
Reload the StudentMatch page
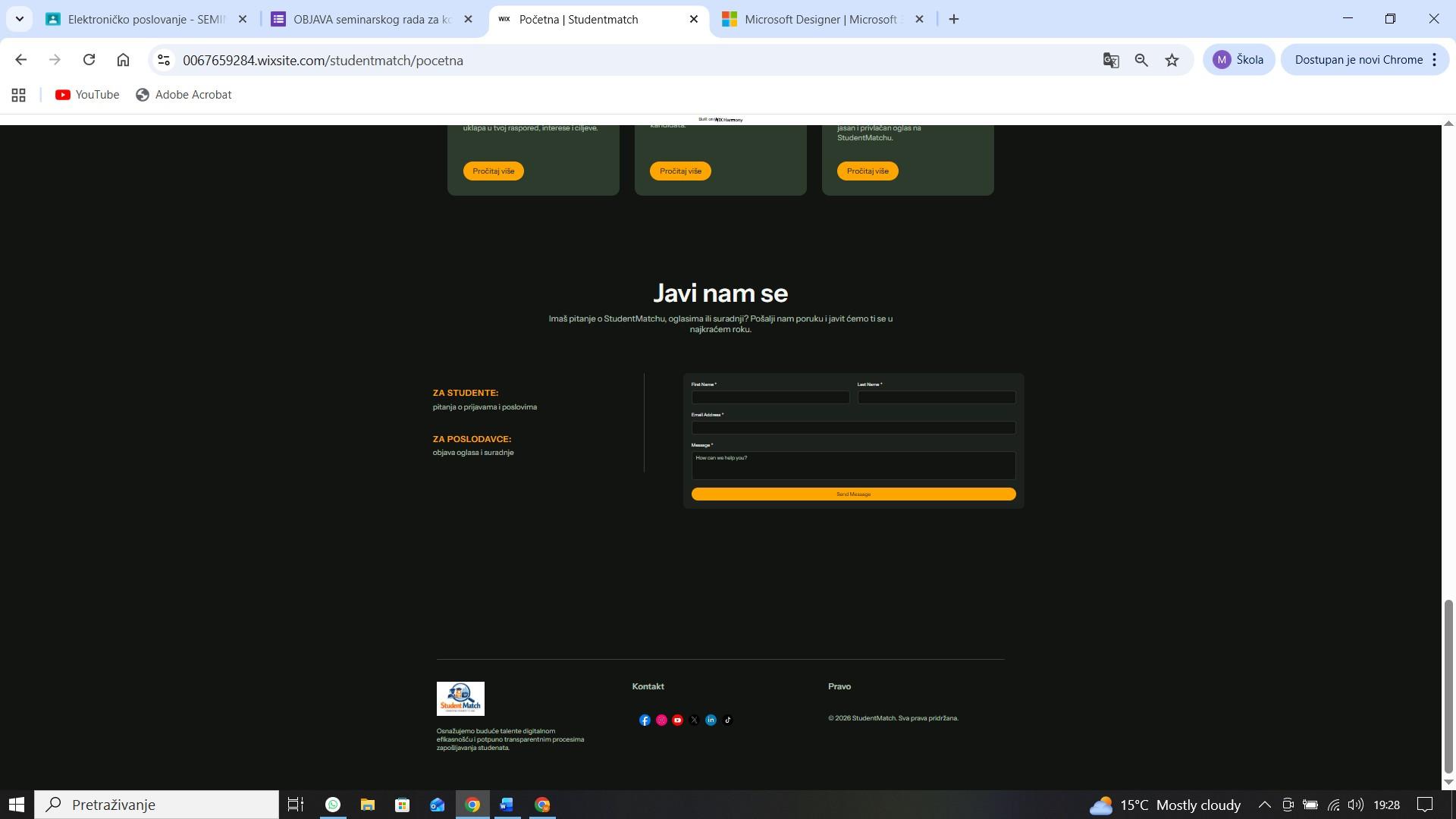click(x=89, y=60)
